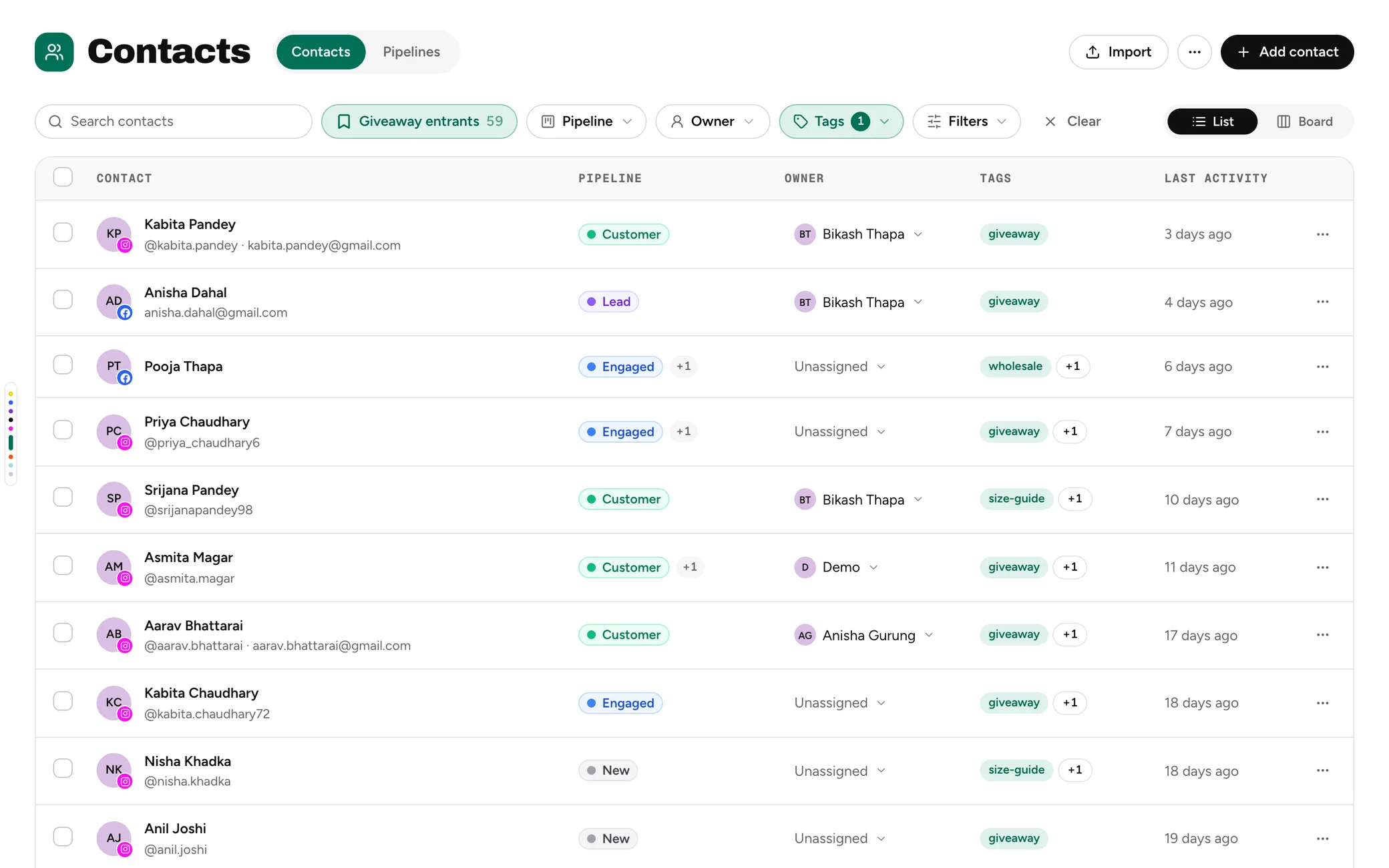
Task: Switch to Board view
Action: [1305, 122]
